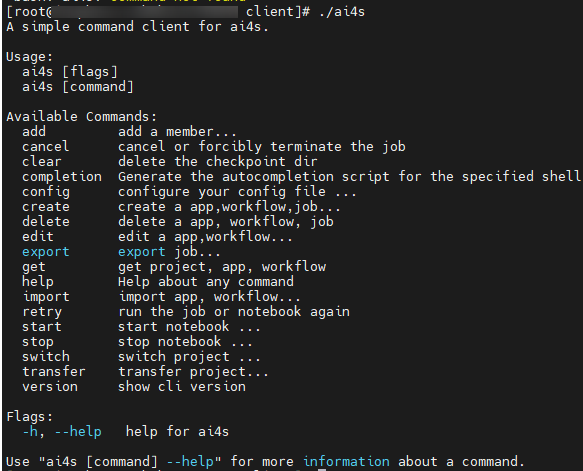Click the "import" command name
This screenshot has height=471, width=583.
45,297
